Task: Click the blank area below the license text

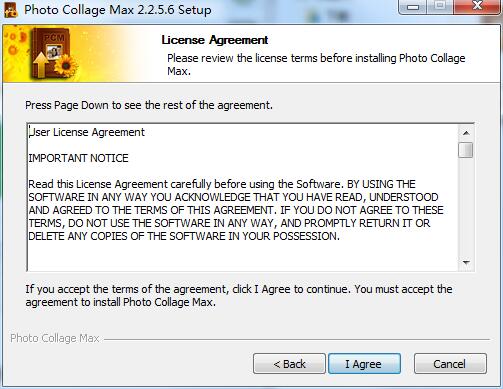Action: click(x=243, y=257)
